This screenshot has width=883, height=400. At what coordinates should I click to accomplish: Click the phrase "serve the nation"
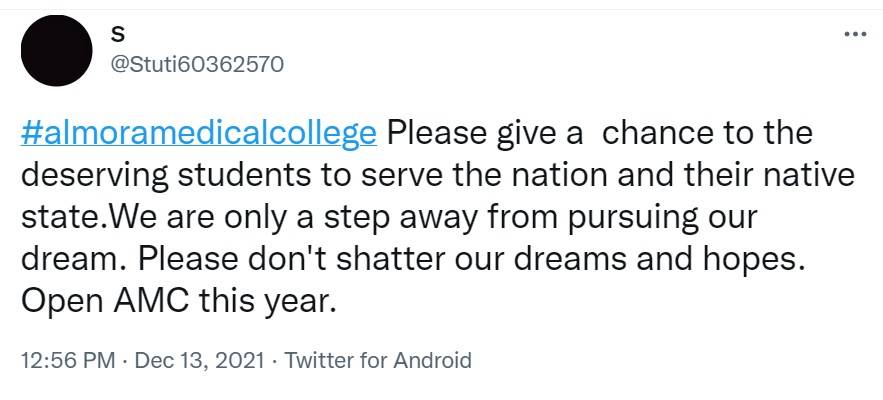pyautogui.click(x=461, y=175)
